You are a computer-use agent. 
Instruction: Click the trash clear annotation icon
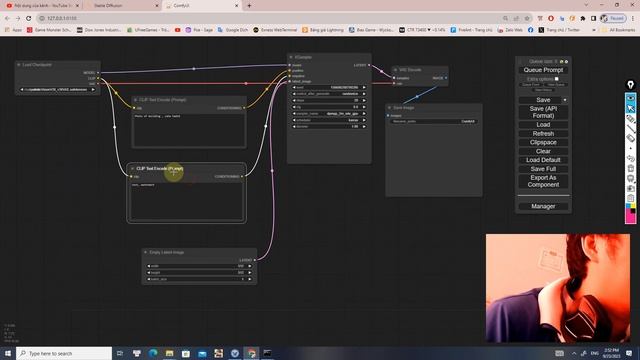tap(631, 168)
